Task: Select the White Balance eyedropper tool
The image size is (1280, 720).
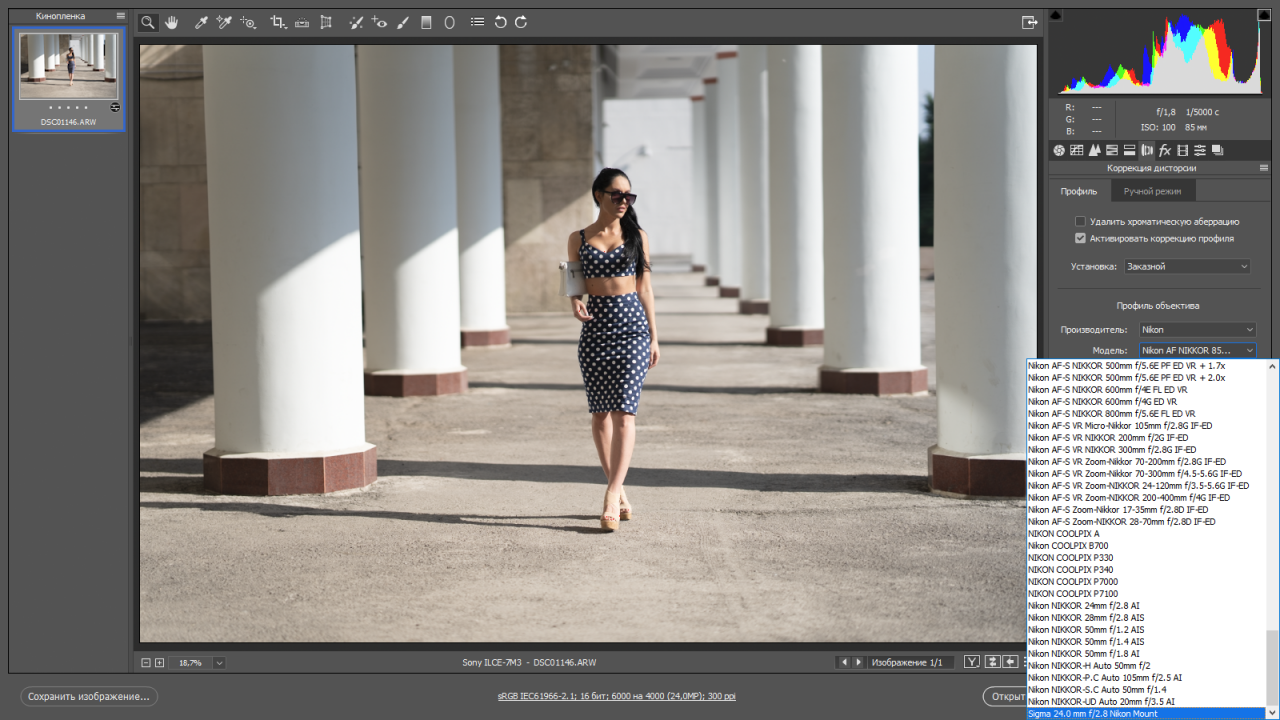Action: click(x=201, y=22)
